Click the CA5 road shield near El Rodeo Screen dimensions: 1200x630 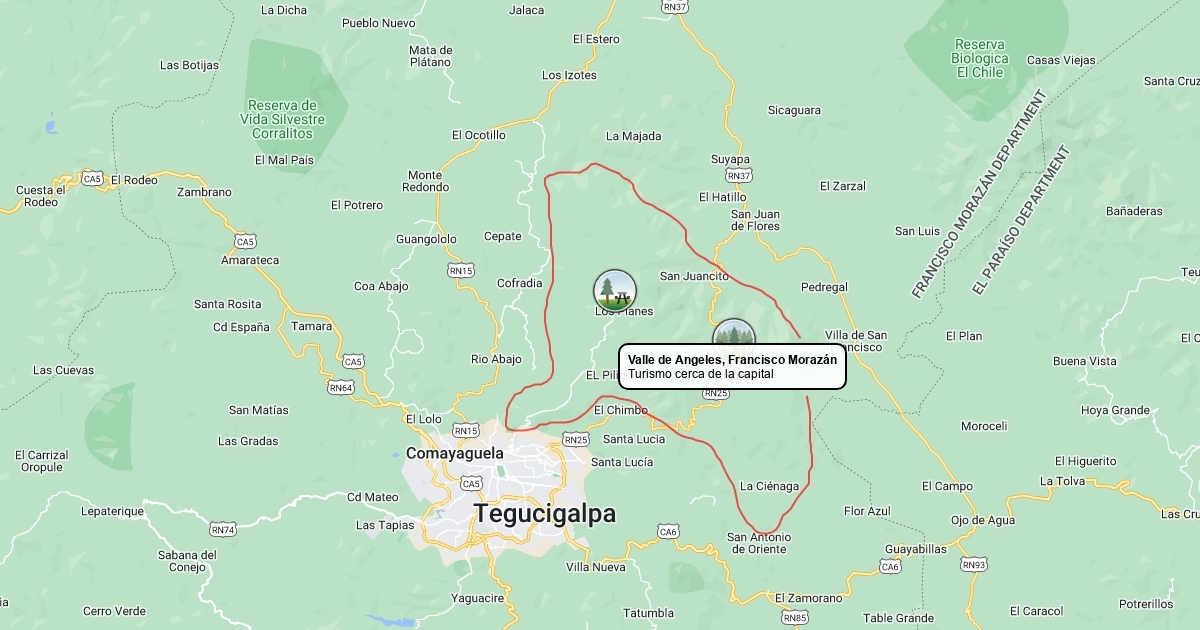[92, 179]
